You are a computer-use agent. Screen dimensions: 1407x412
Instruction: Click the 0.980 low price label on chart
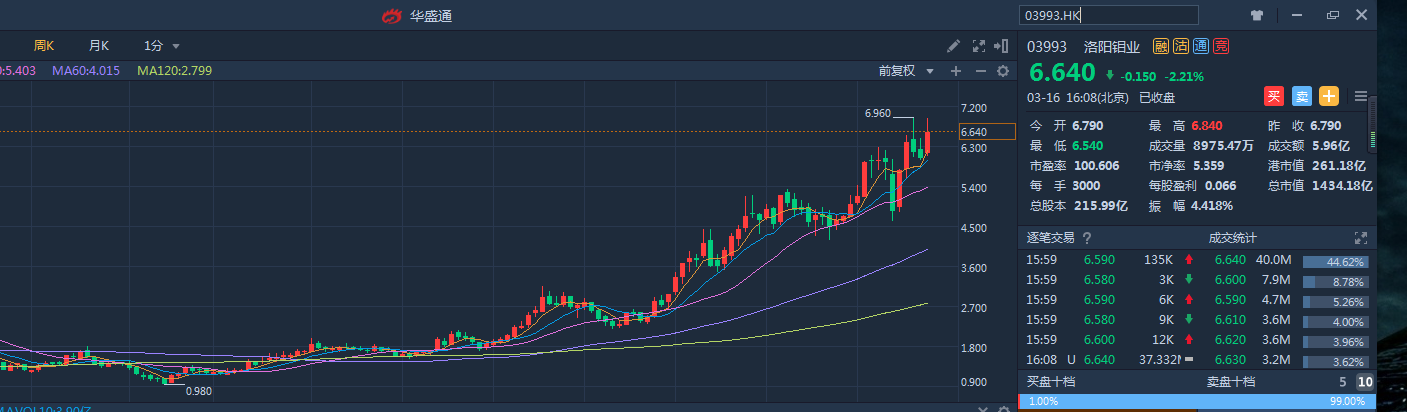click(199, 391)
